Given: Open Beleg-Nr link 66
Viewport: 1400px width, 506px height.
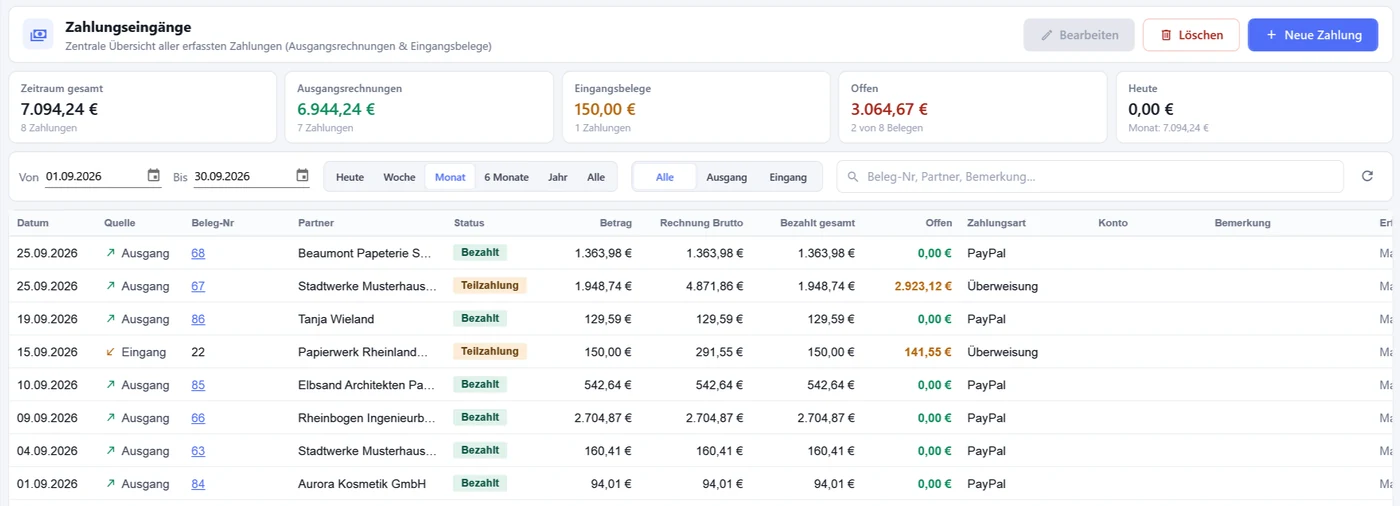Looking at the screenshot, I should (198, 418).
